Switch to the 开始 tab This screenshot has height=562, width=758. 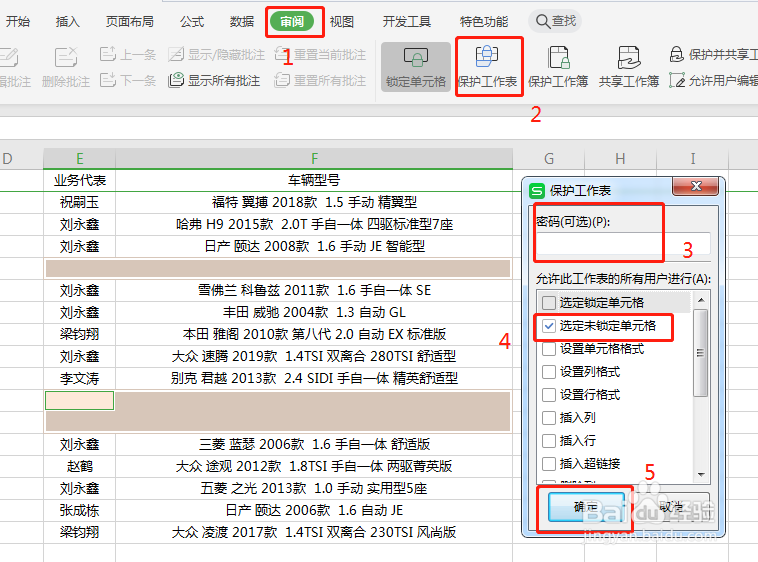(18, 21)
